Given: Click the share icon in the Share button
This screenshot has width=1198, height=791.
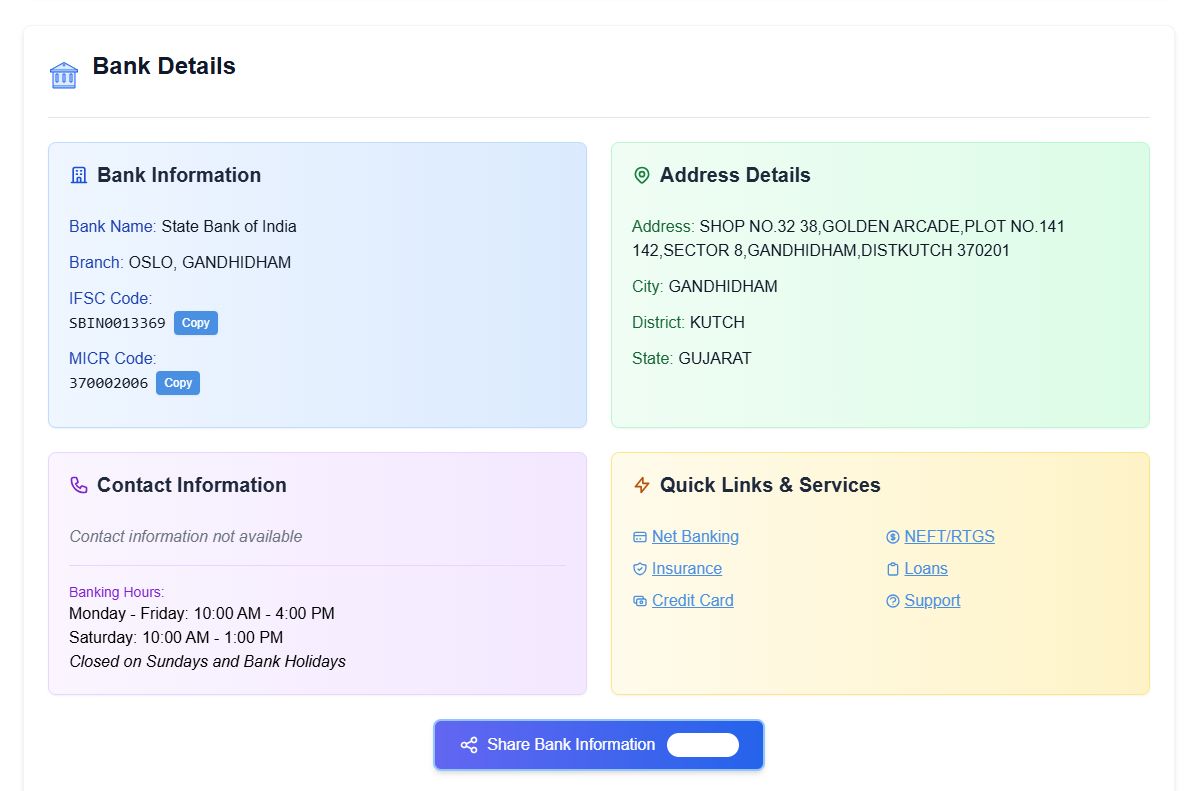Looking at the screenshot, I should pos(469,745).
